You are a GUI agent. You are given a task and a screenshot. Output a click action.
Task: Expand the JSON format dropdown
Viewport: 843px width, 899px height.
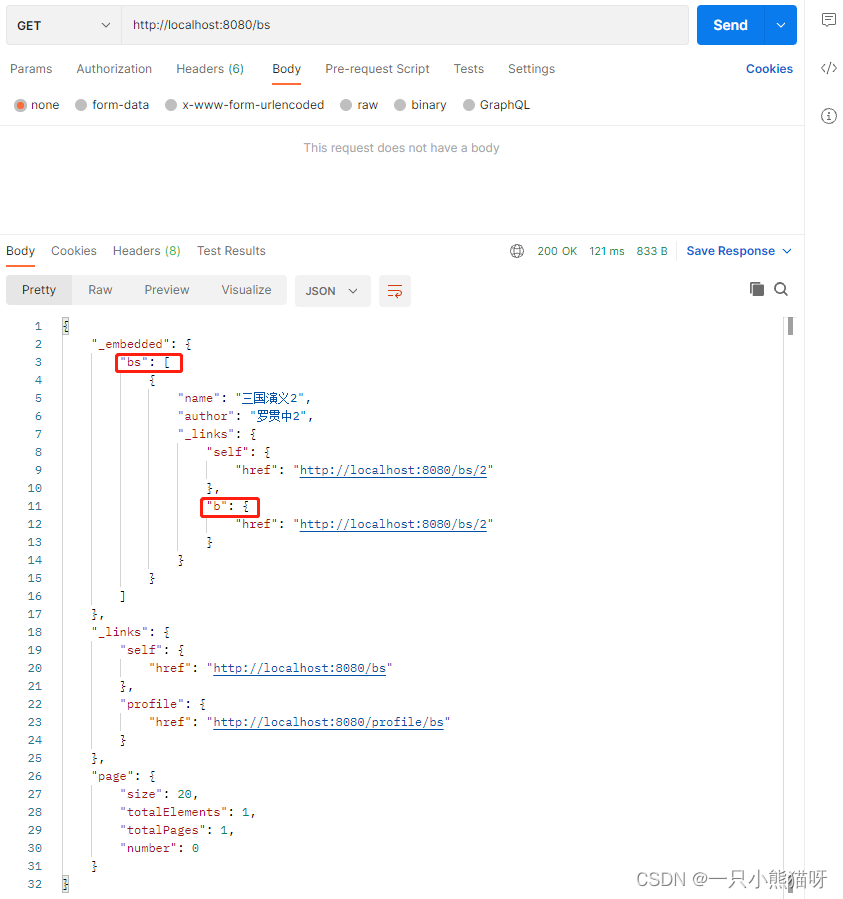coord(332,291)
